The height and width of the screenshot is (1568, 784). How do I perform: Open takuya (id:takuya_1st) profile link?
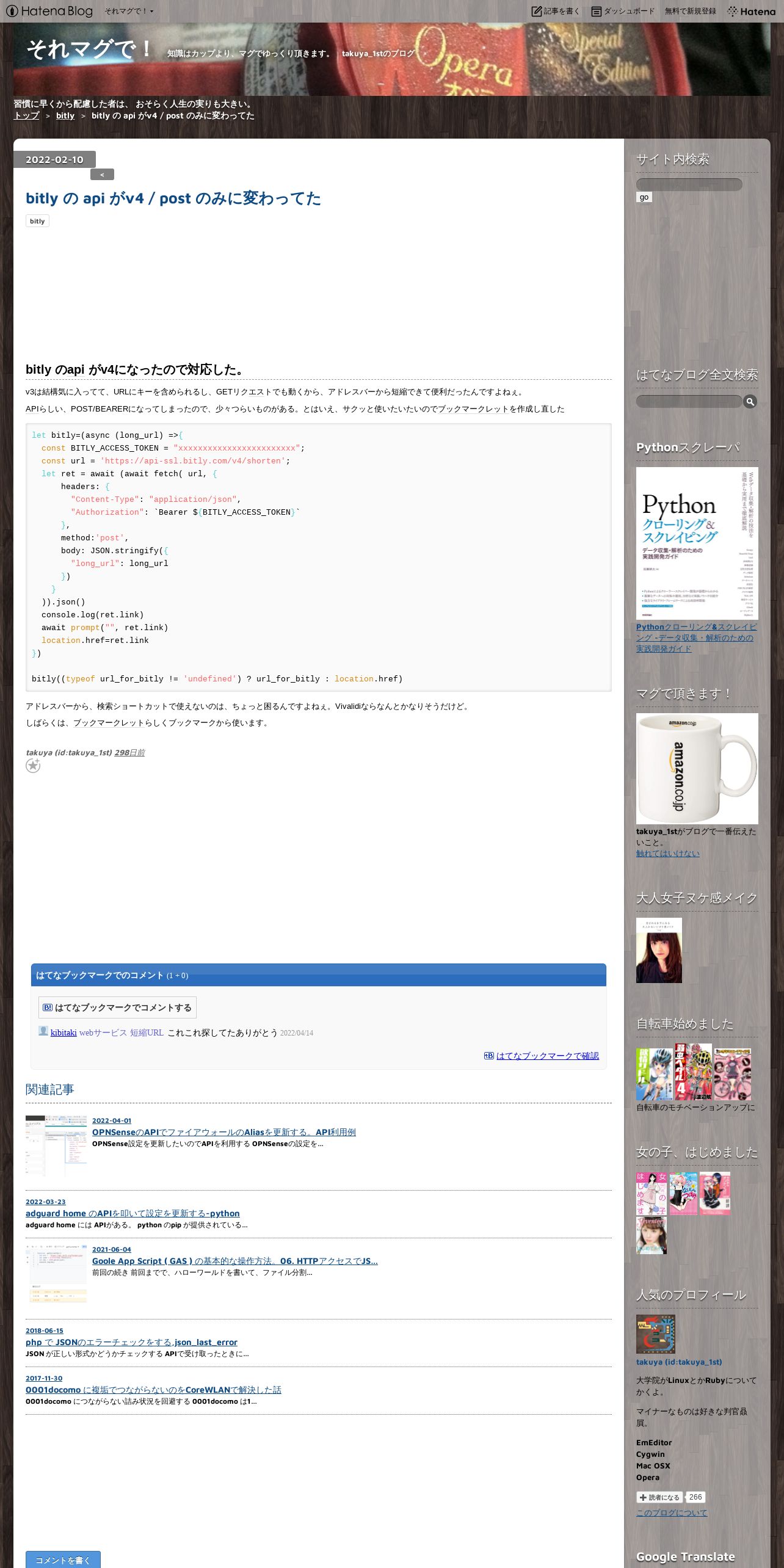coord(679,1362)
